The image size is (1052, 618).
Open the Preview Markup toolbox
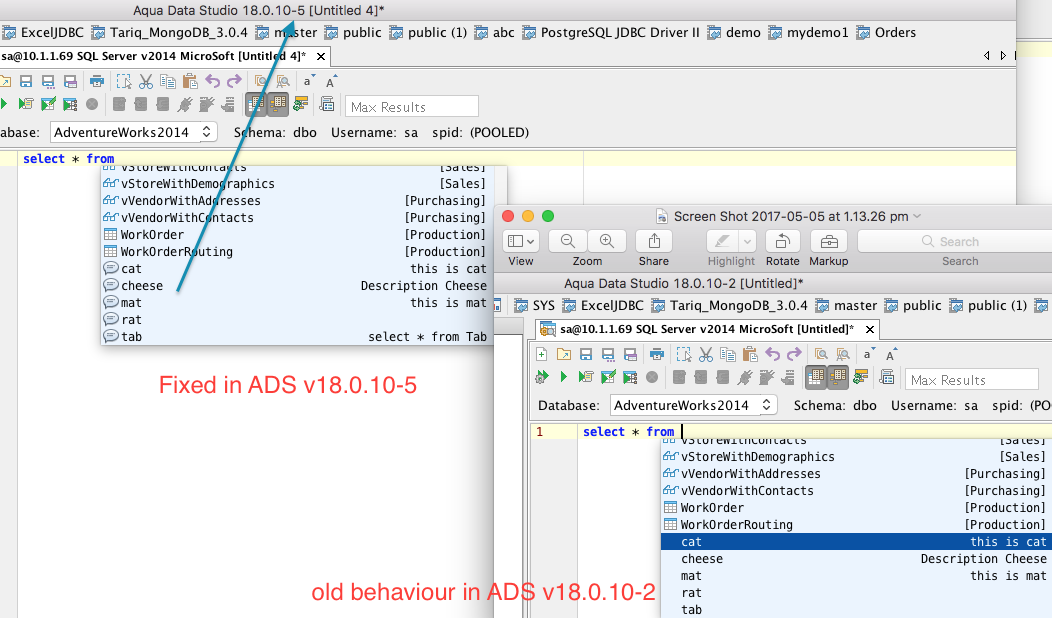[829, 241]
